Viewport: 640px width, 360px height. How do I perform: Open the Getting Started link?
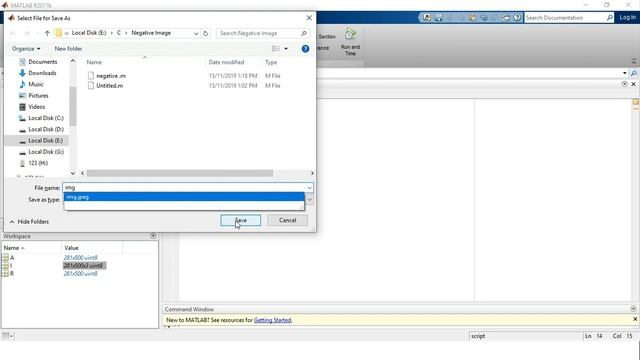272,320
